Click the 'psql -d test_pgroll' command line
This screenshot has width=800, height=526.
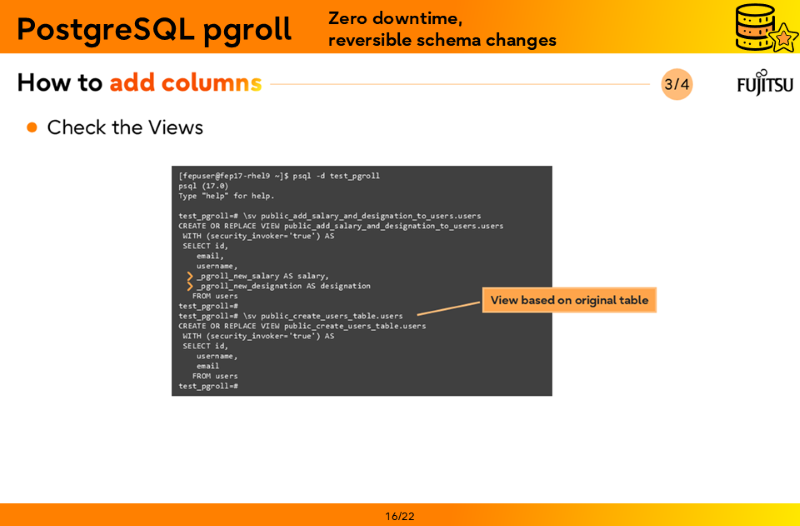279,176
